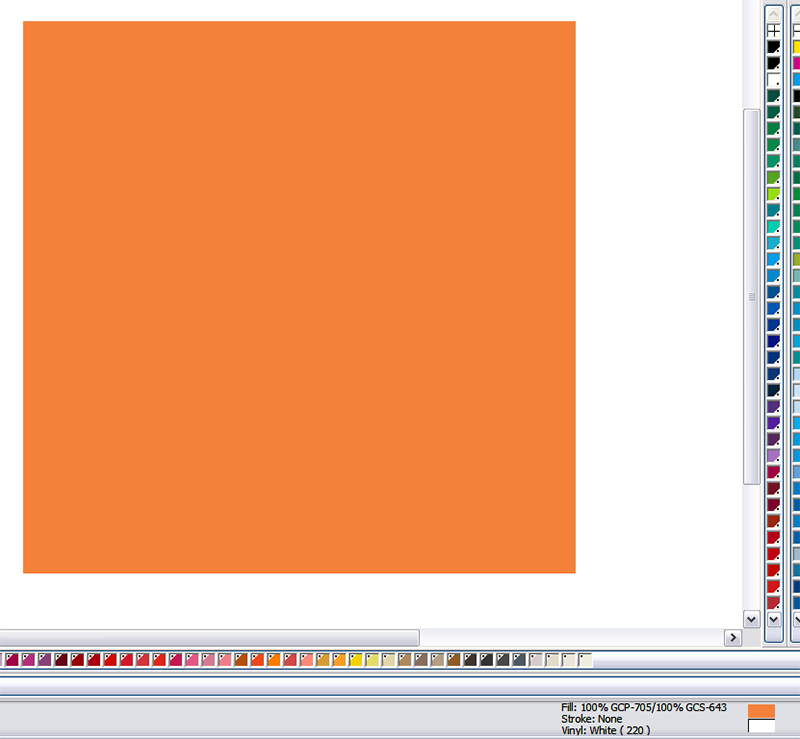
Task: Pick the last ivory swatch in bottom palette
Action: (x=585, y=660)
